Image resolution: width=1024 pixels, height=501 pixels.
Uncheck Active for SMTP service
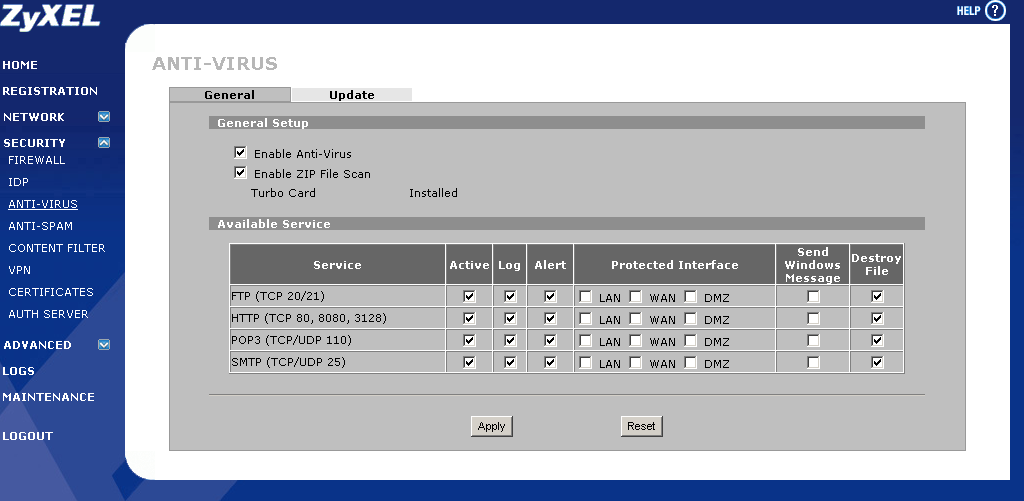click(469, 362)
